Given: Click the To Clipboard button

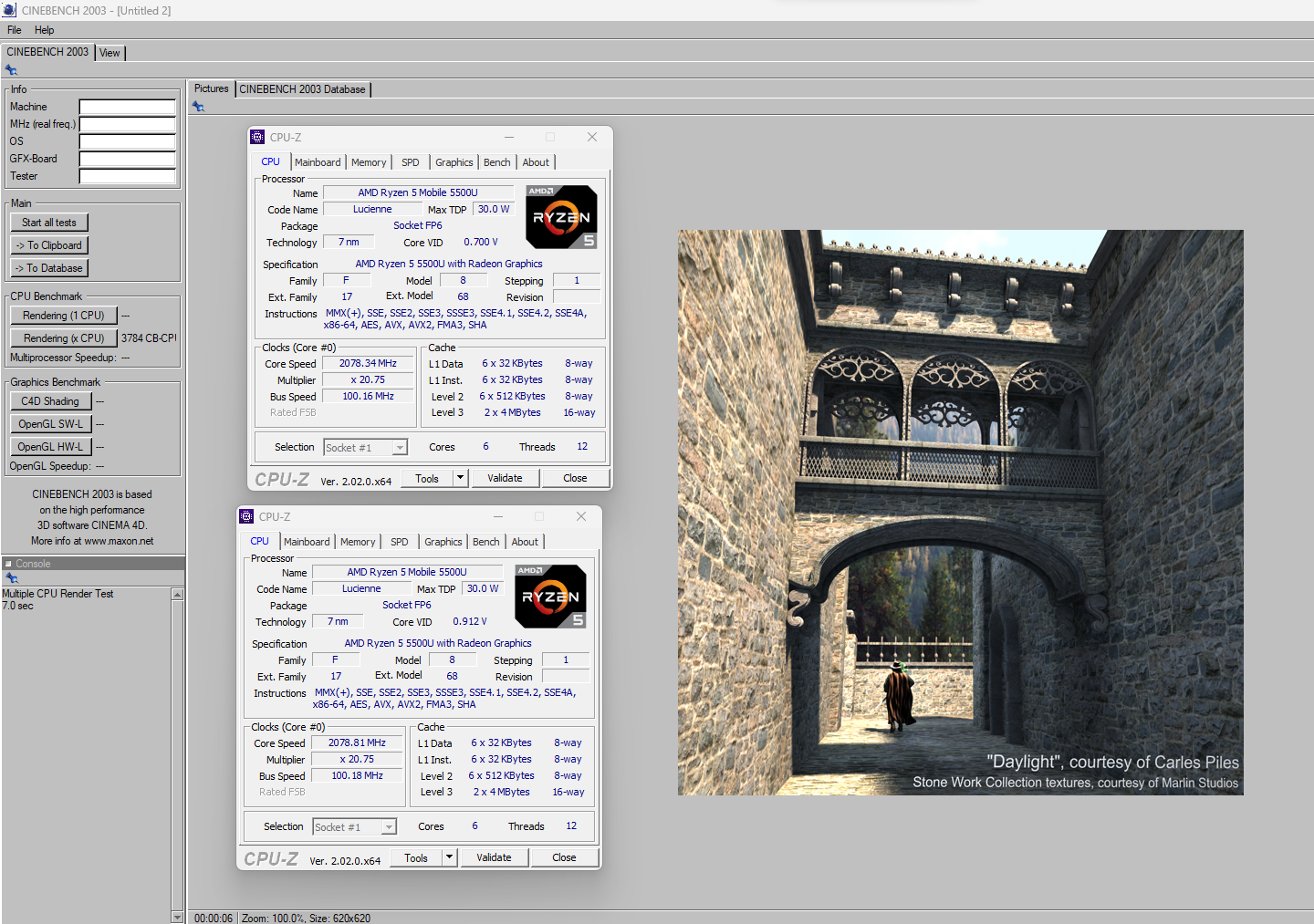Looking at the screenshot, I should point(49,245).
